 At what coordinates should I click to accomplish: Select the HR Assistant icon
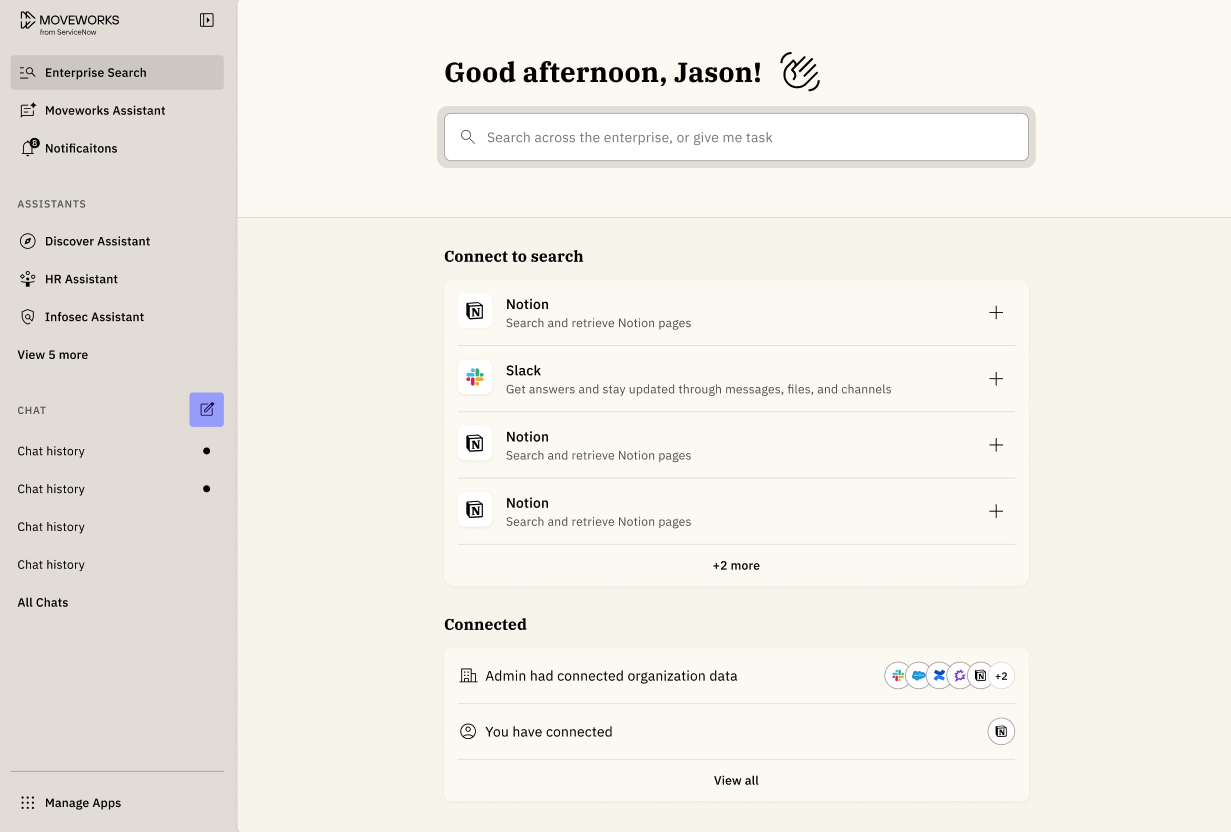click(x=28, y=279)
